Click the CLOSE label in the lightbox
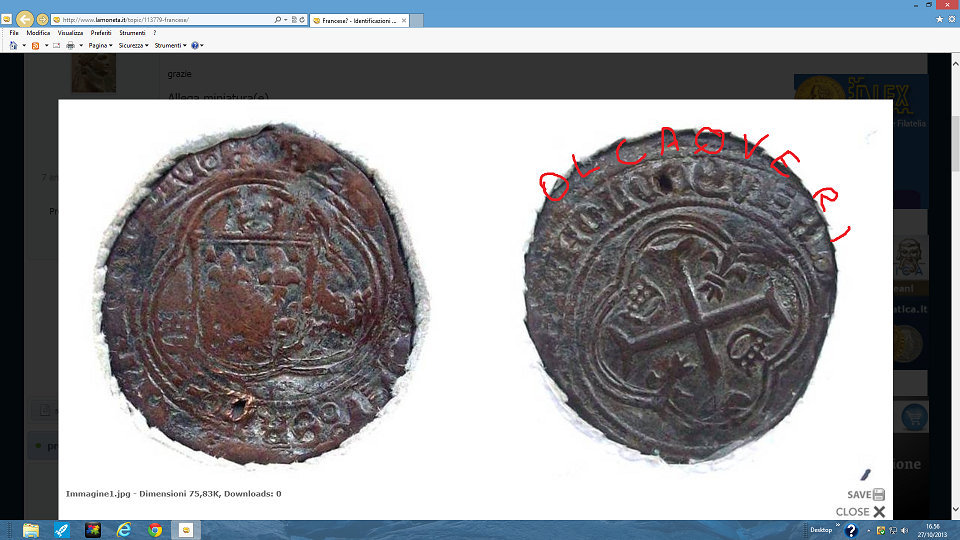Image resolution: width=960 pixels, height=540 pixels. (852, 512)
